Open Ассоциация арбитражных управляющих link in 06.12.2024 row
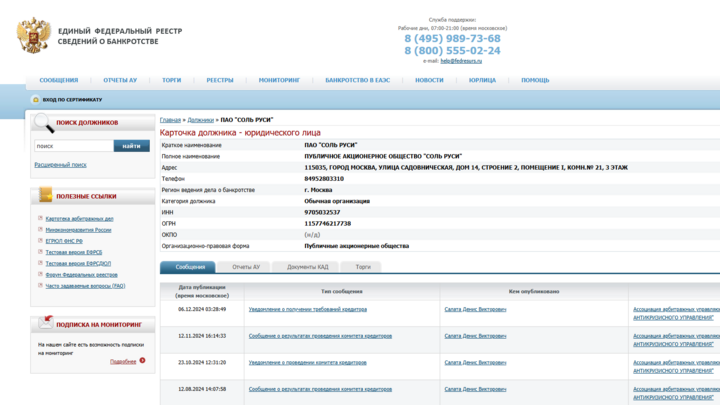 tap(676, 313)
